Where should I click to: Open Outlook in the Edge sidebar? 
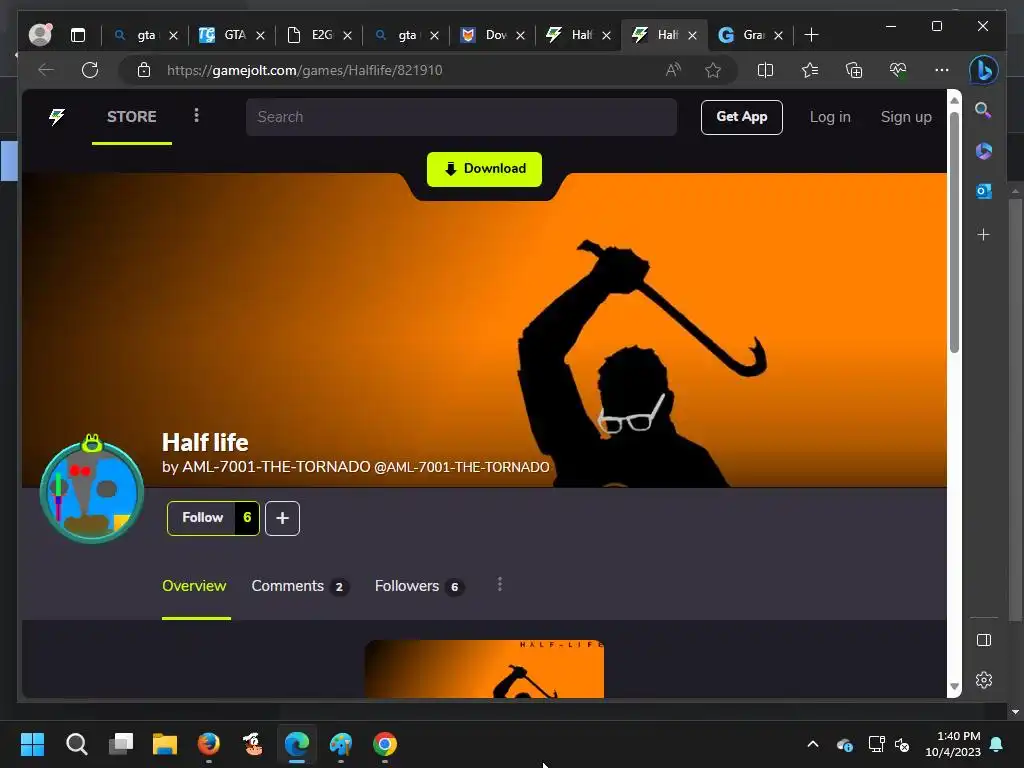(984, 191)
